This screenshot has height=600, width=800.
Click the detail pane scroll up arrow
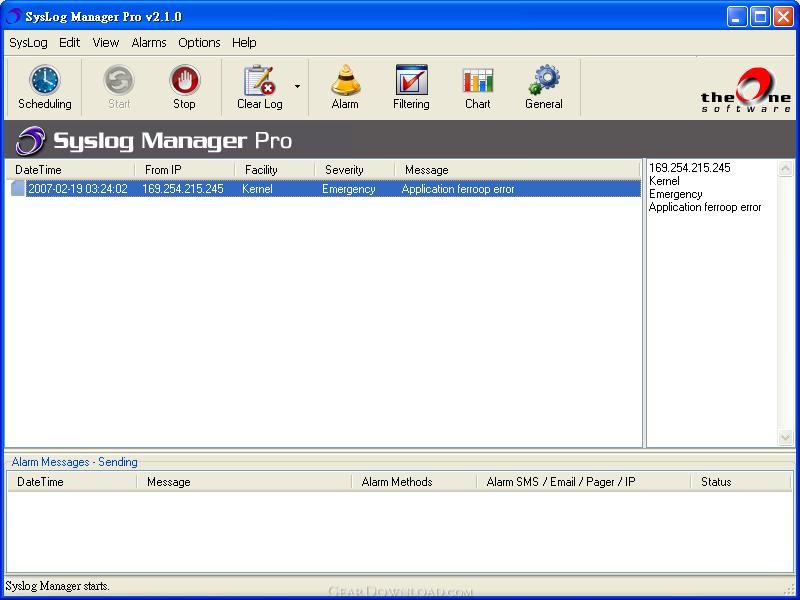785,168
